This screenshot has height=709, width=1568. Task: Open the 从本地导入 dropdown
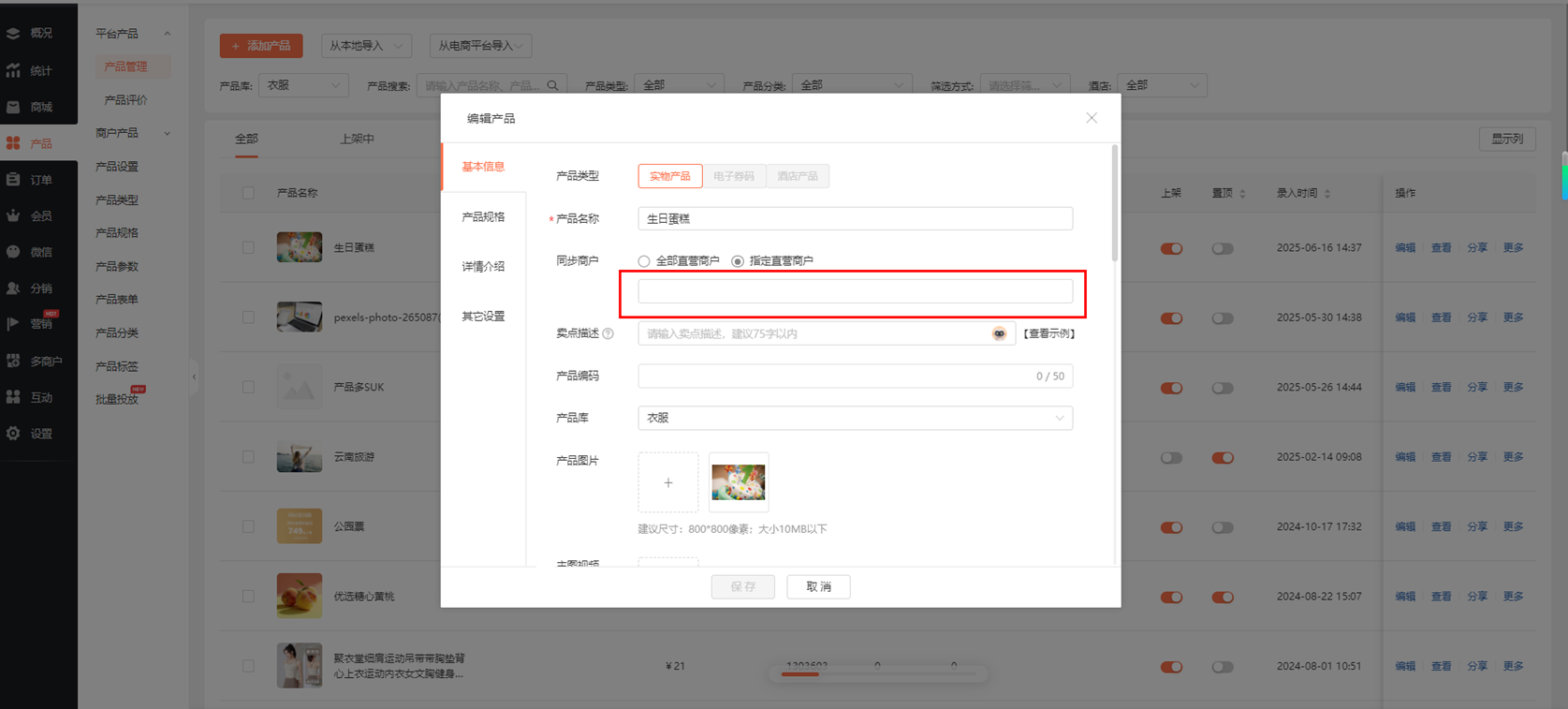pyautogui.click(x=366, y=46)
